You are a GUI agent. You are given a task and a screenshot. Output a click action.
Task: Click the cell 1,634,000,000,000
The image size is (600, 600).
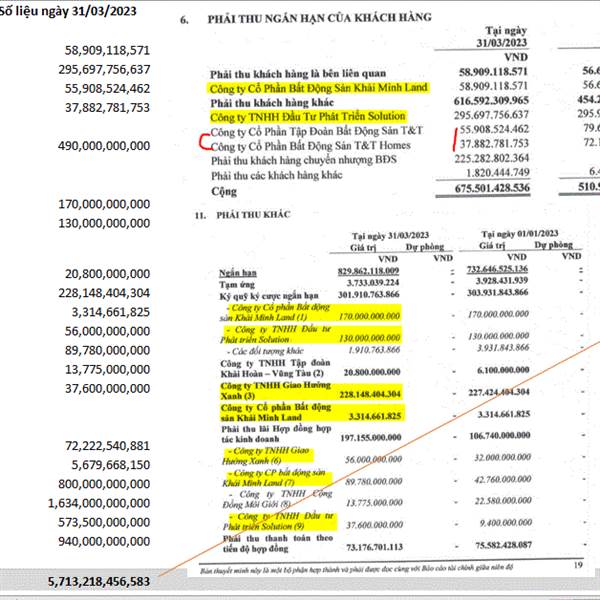tap(99, 503)
